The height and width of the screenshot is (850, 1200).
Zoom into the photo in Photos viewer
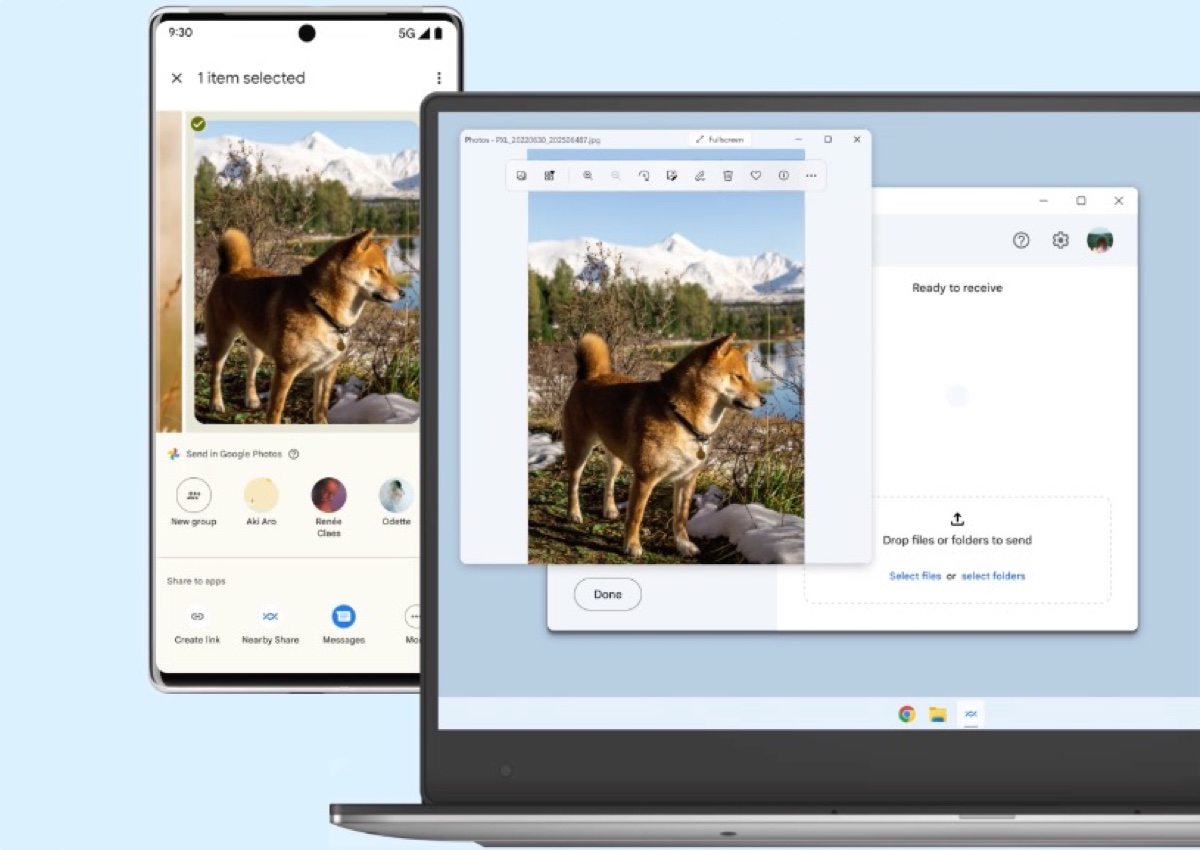588,175
